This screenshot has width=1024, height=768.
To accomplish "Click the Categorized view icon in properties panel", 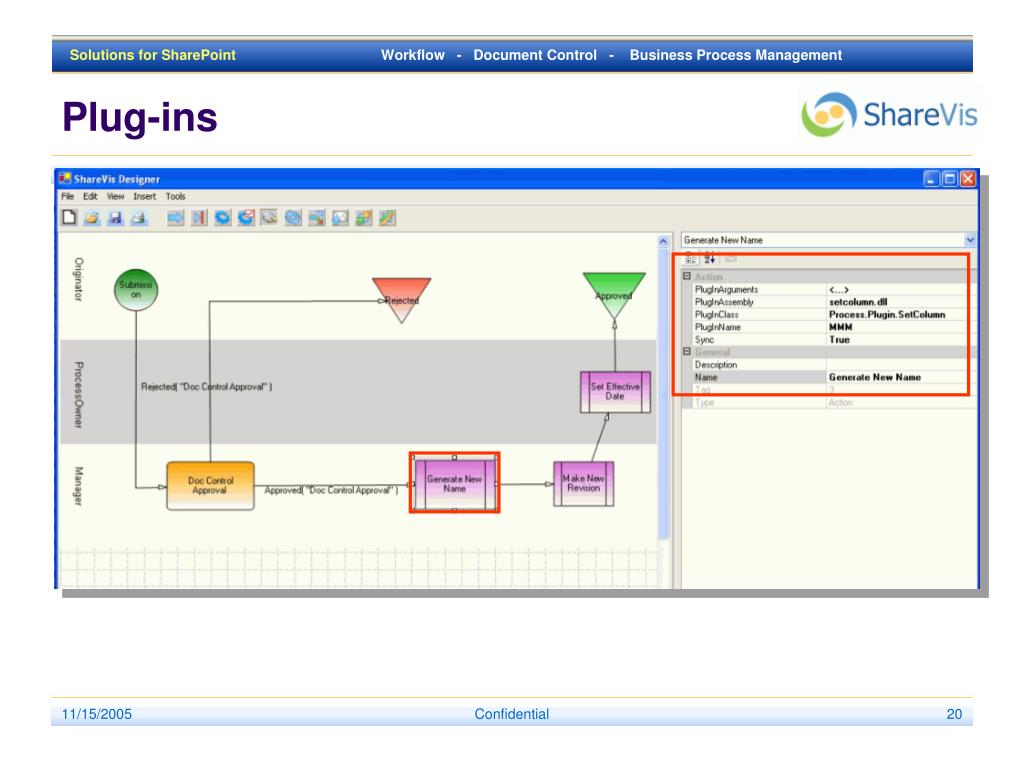I will click(x=690, y=259).
